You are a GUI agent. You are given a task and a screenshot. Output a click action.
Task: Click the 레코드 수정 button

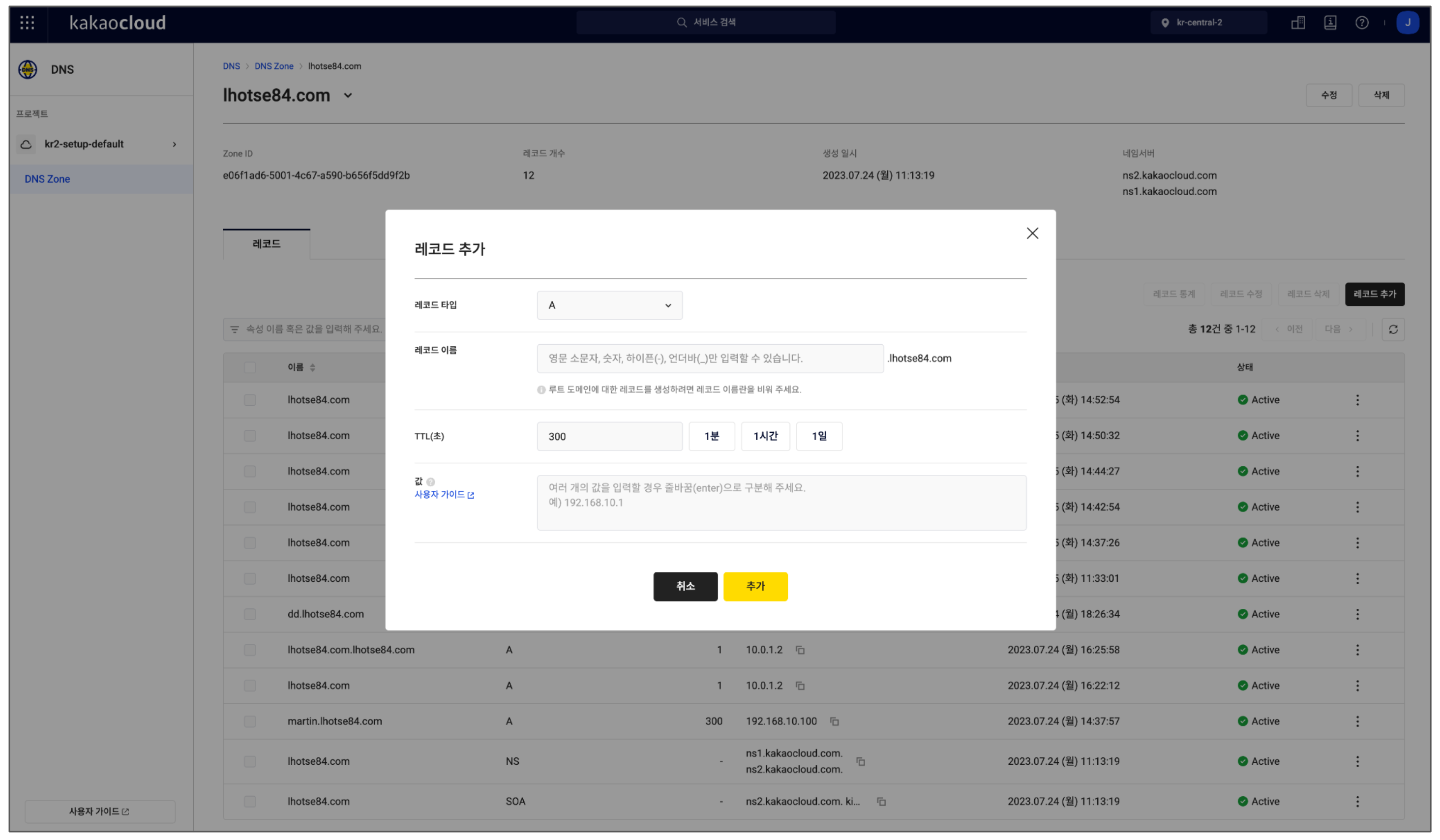click(x=1240, y=294)
